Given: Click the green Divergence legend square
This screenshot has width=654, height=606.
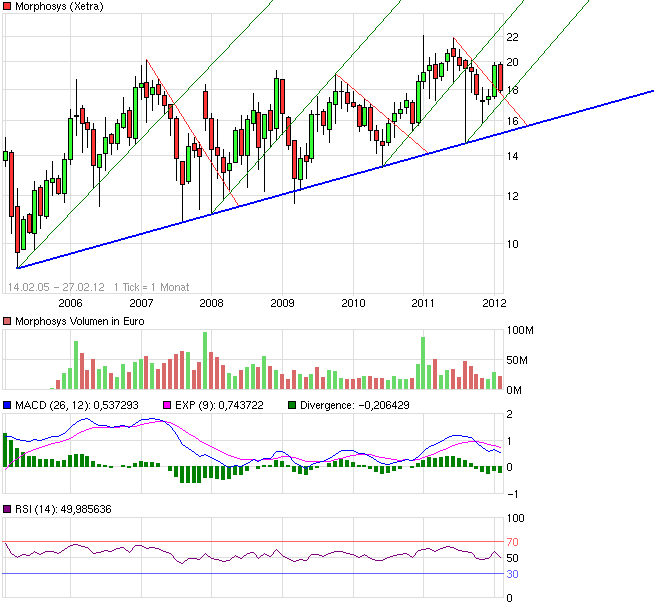Looking at the screenshot, I should click(x=292, y=405).
